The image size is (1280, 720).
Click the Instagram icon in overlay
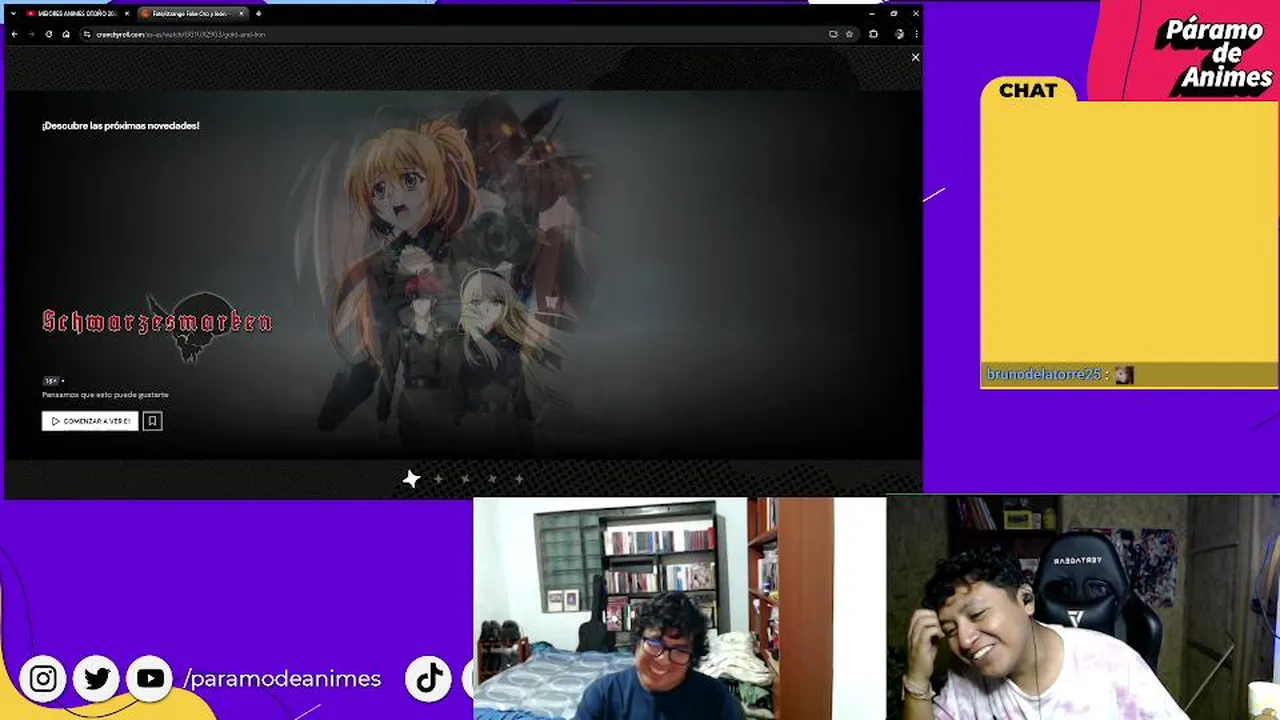(x=43, y=679)
